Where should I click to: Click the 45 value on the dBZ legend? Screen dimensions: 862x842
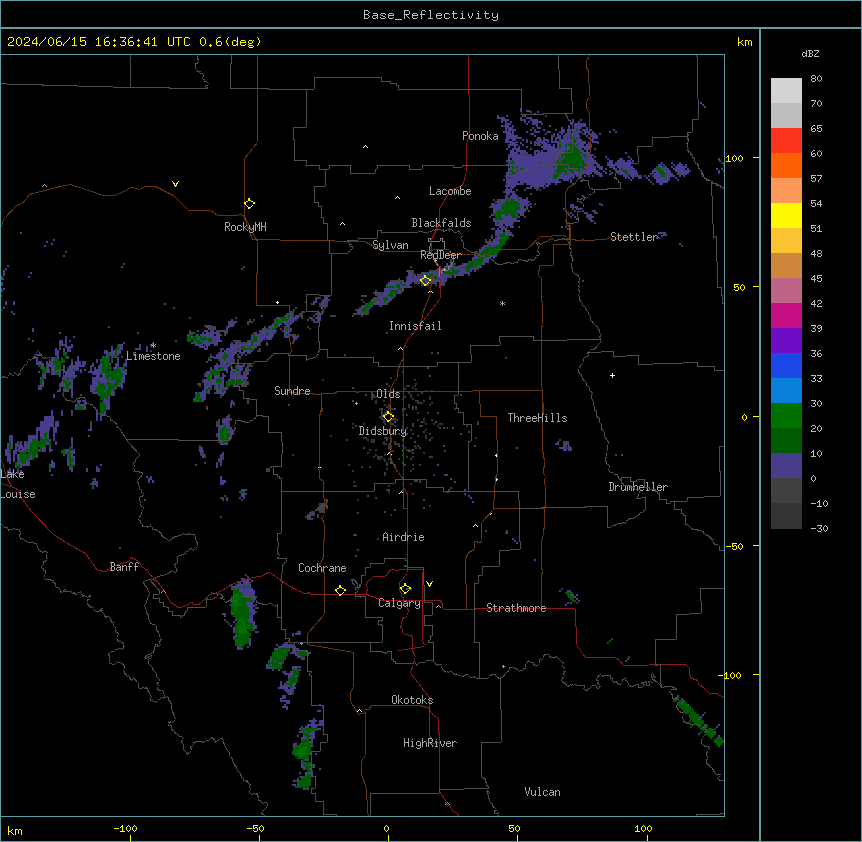point(816,279)
